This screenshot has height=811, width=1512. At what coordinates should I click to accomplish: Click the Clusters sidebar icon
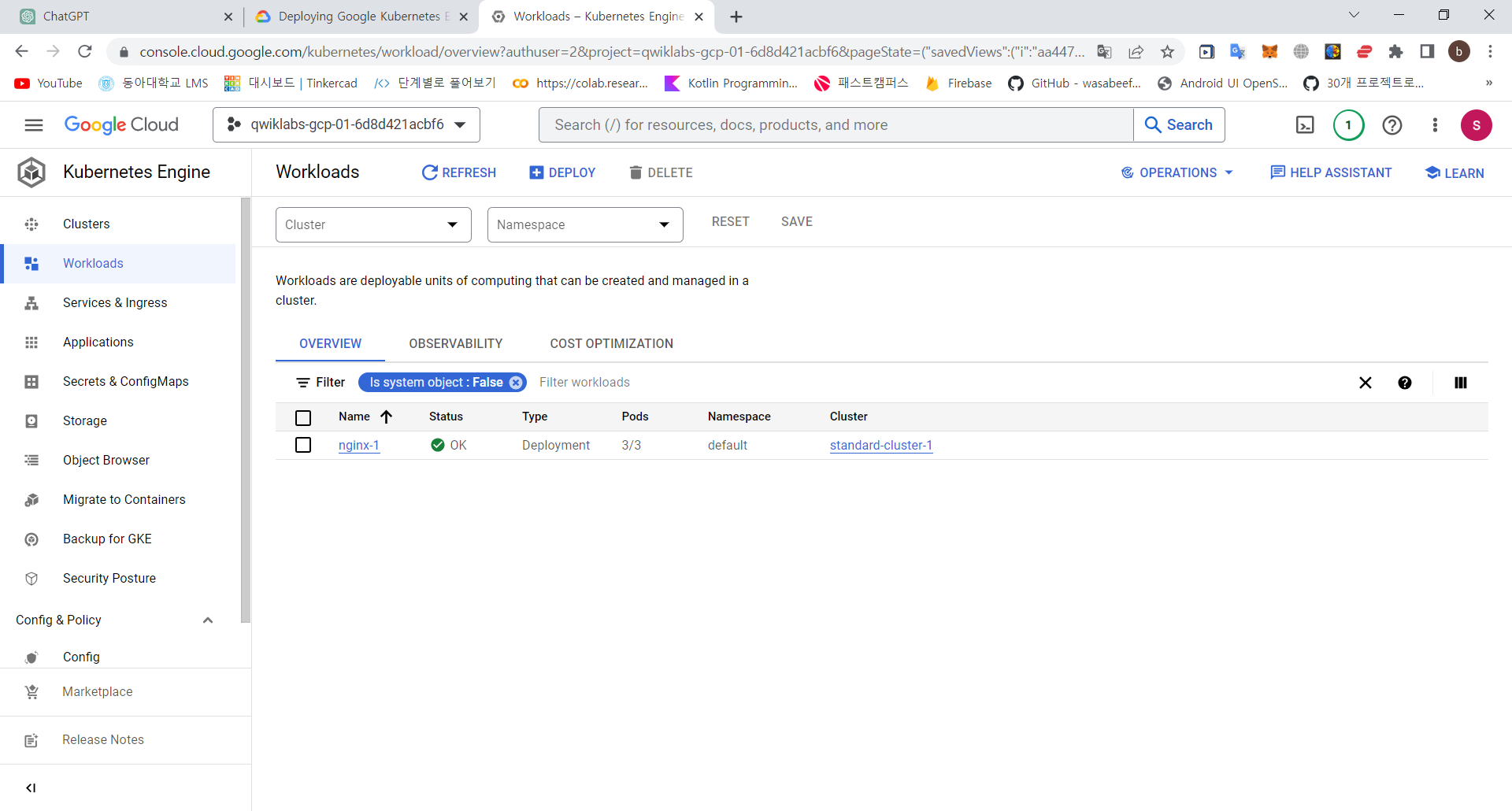coord(31,224)
